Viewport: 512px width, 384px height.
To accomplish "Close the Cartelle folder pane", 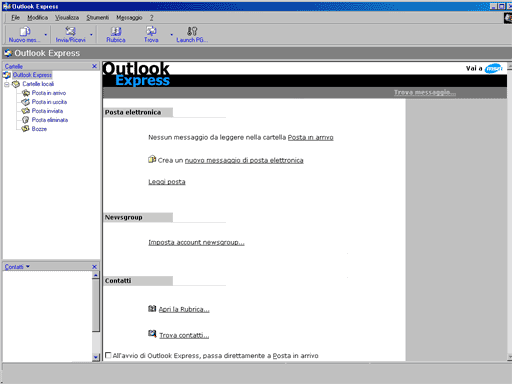I will pos(94,66).
